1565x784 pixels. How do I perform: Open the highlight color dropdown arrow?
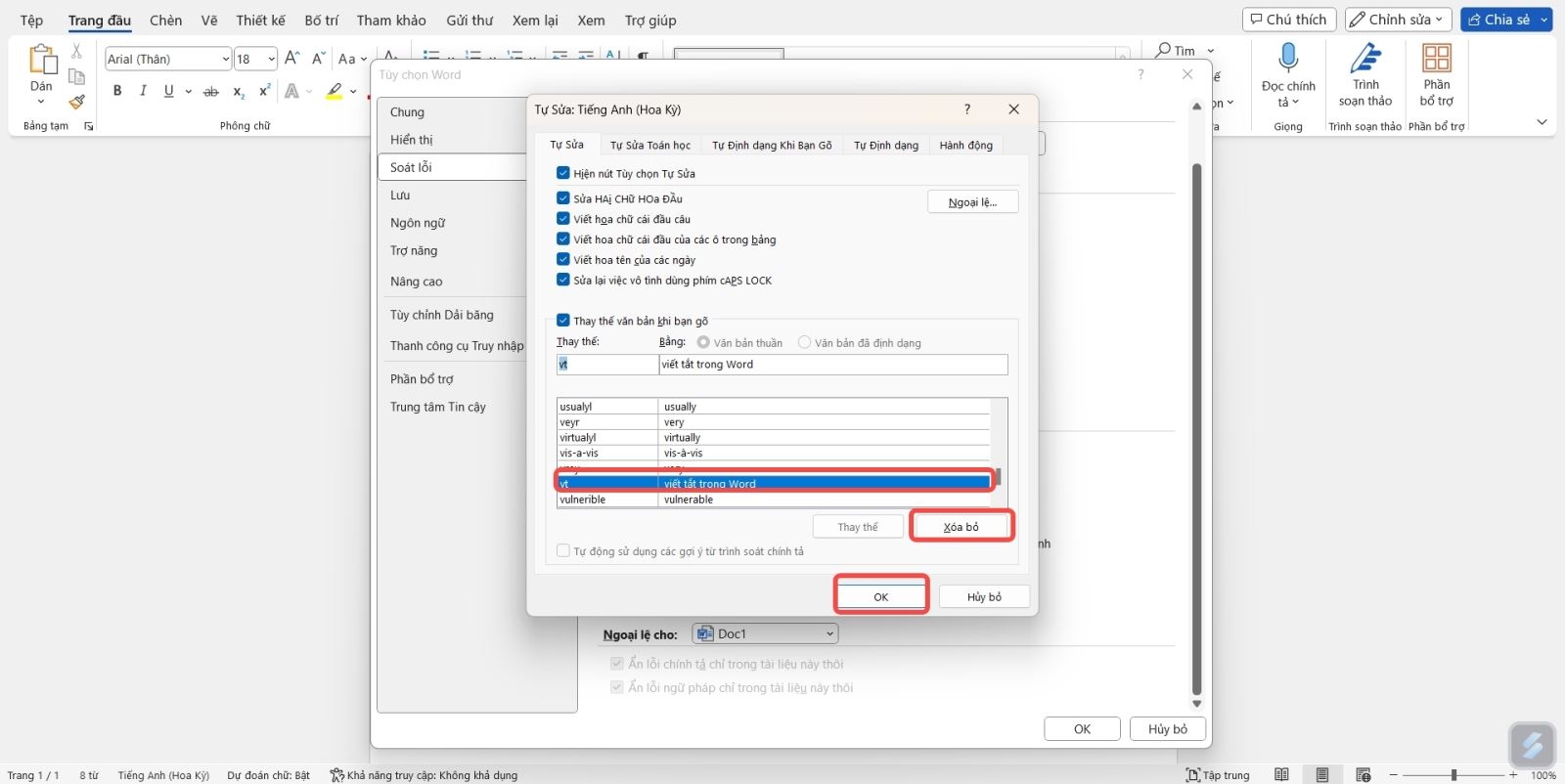pos(352,91)
